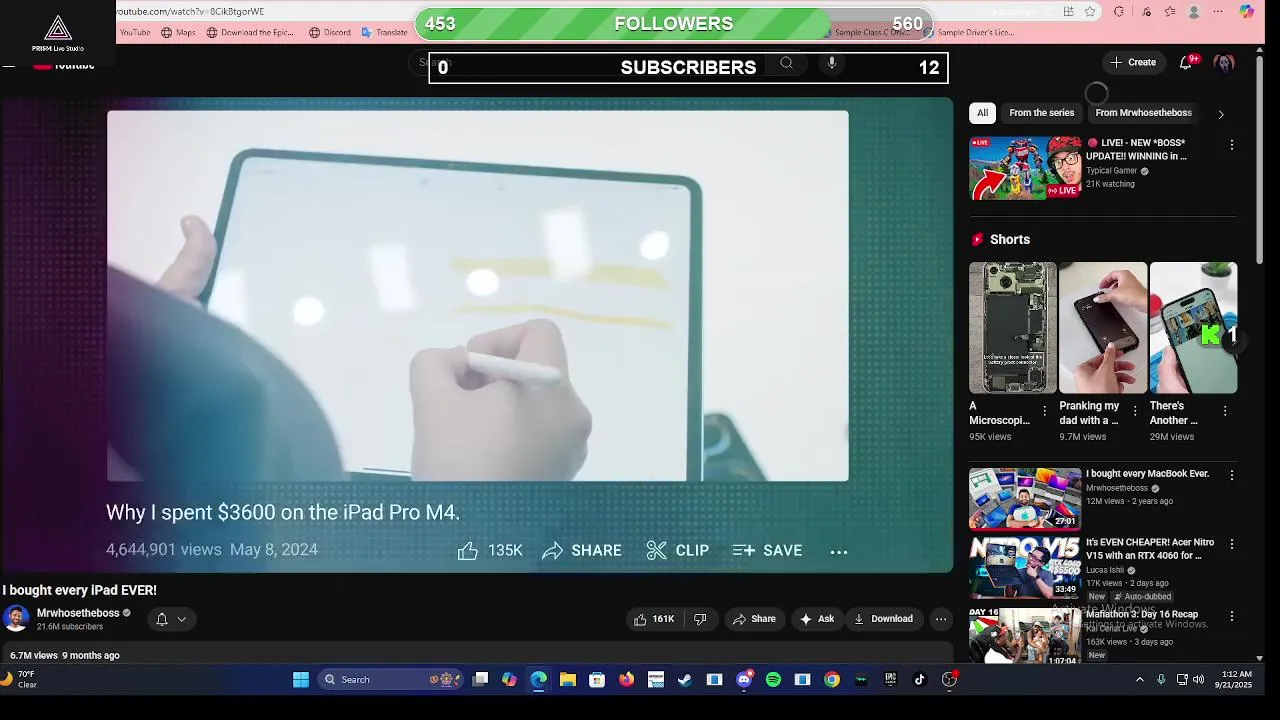Open the Sample Driver's Lice... bookmark

968,32
